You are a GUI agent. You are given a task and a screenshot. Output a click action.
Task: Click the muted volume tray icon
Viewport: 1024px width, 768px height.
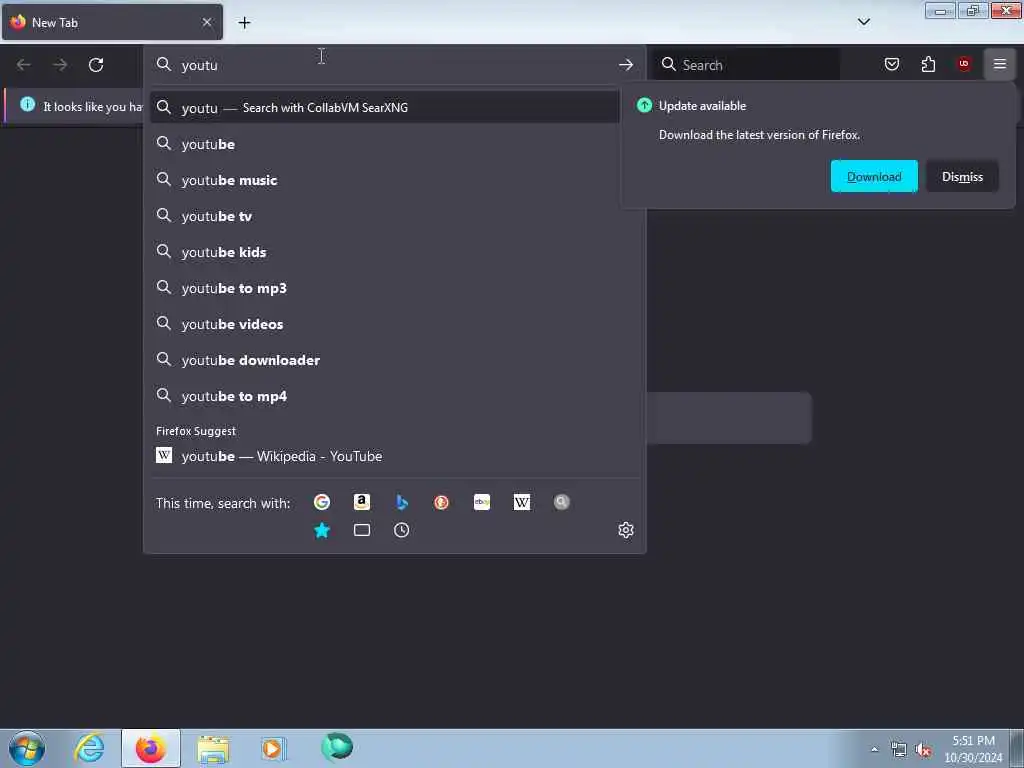coord(923,750)
